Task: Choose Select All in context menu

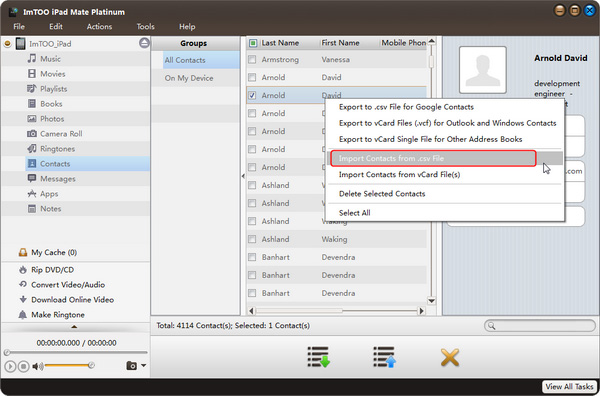Action: [x=444, y=213]
